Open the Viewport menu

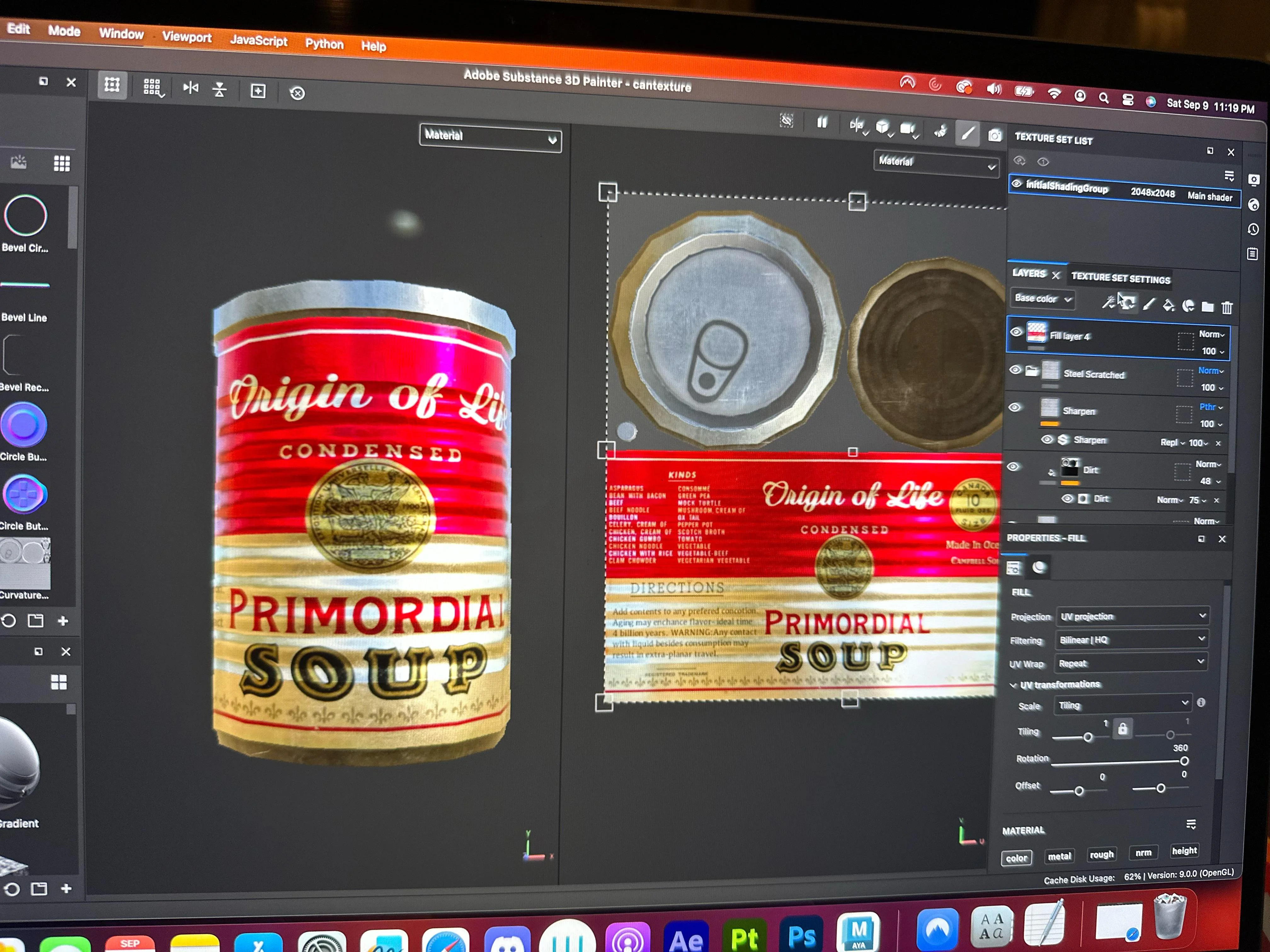186,37
